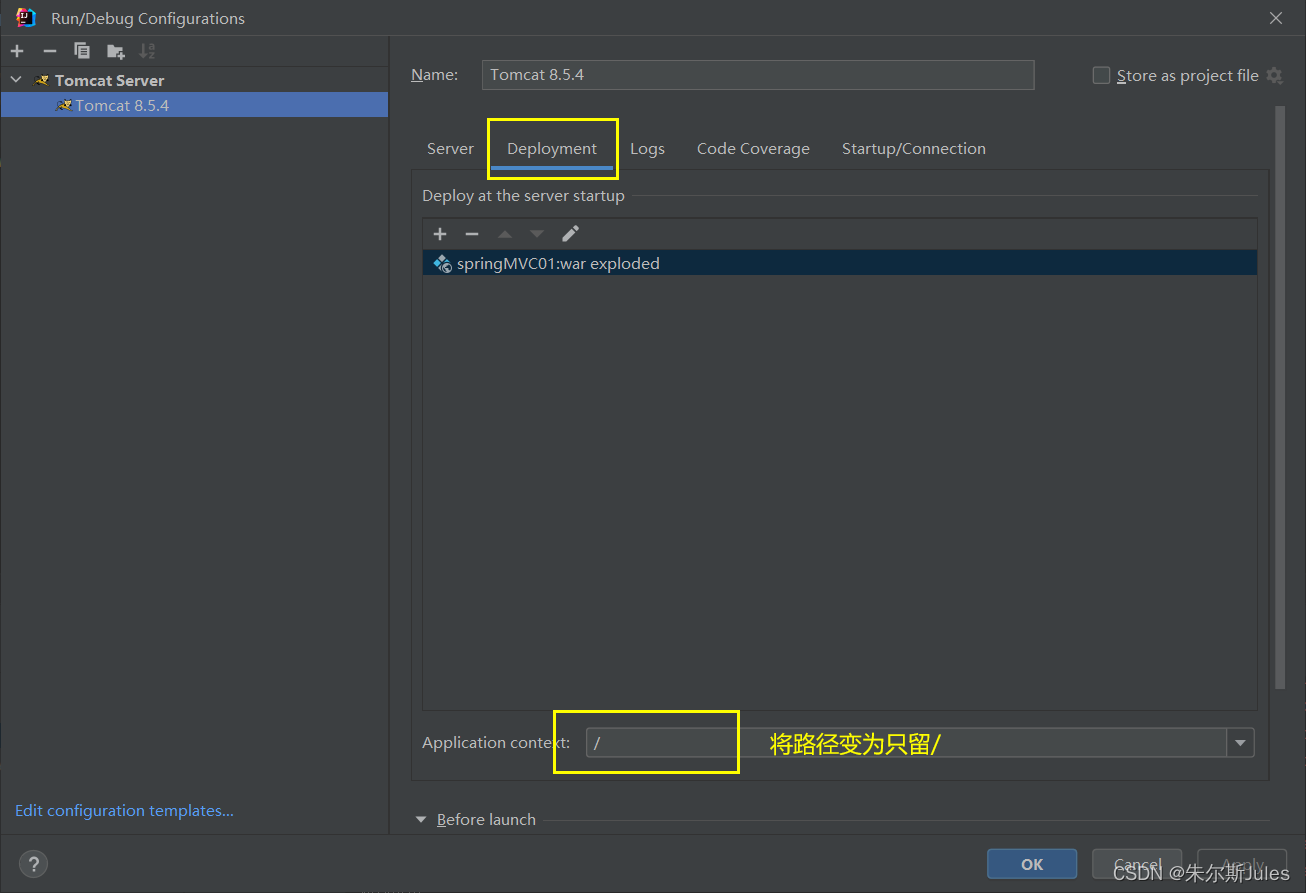Screen dimensions: 1306x893
Task: Move deployment artifact up arrow
Action: (505, 234)
